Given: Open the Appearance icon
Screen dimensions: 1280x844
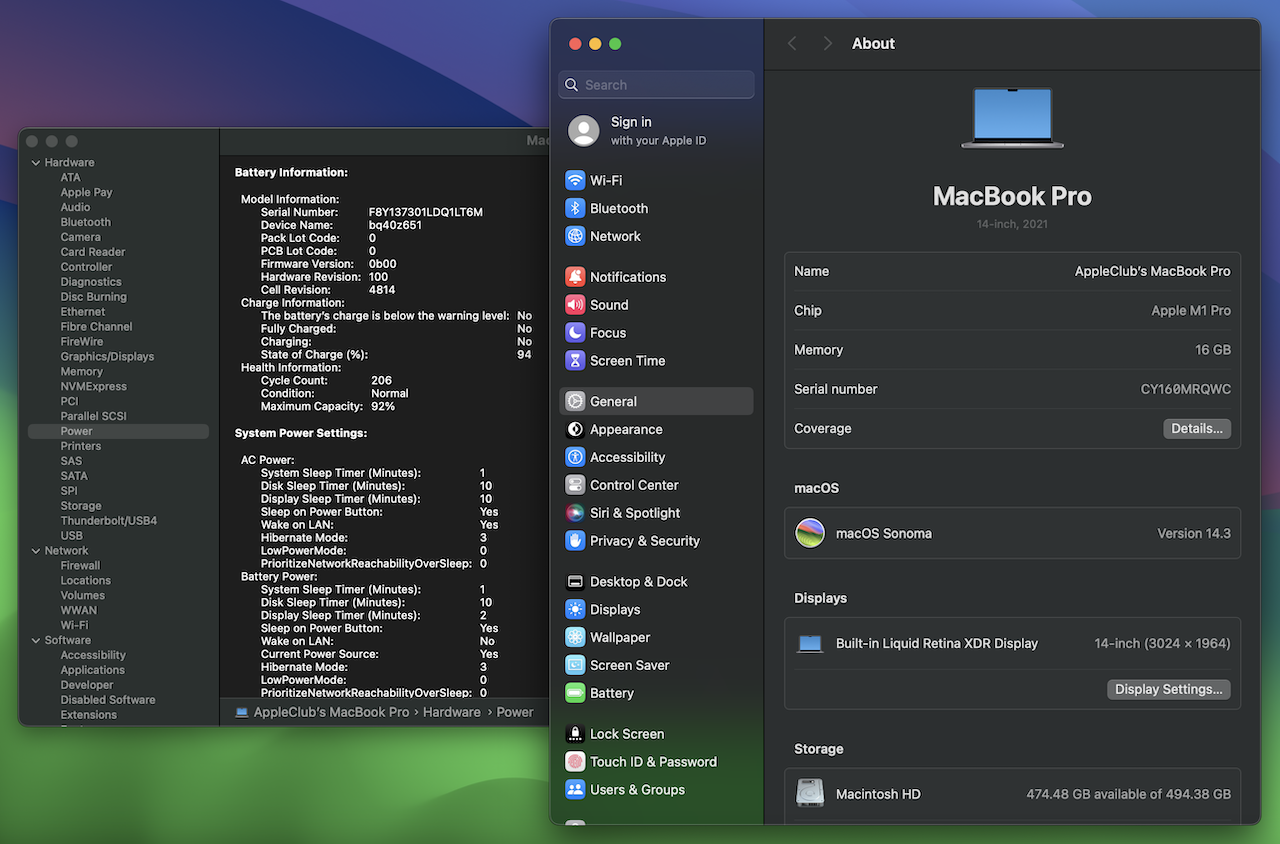Looking at the screenshot, I should click(575, 429).
